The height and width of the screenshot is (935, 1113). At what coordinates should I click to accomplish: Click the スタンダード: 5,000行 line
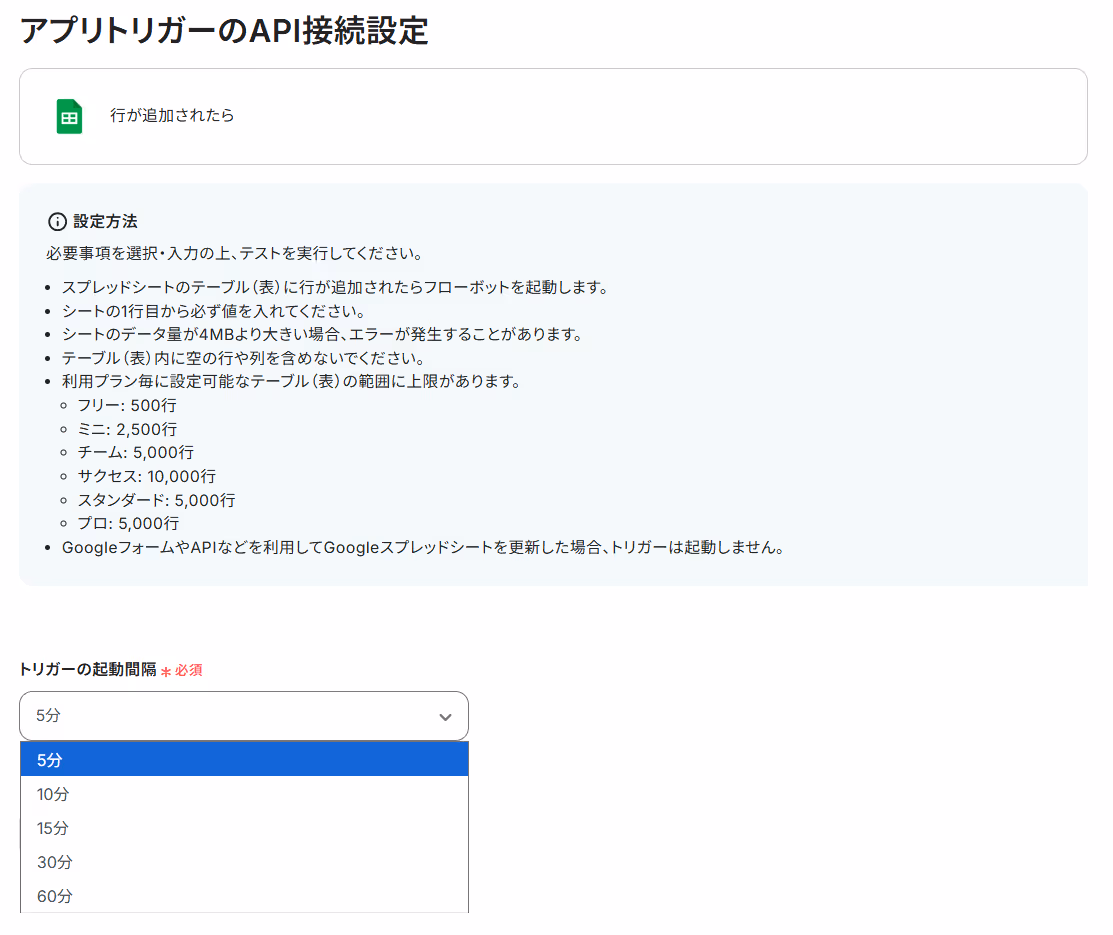[156, 500]
